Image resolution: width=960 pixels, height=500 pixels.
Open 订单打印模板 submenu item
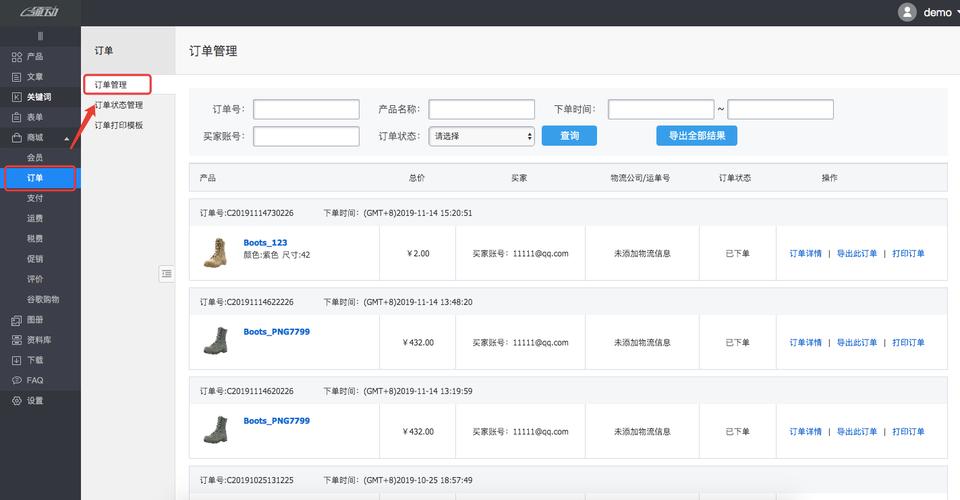pos(119,125)
